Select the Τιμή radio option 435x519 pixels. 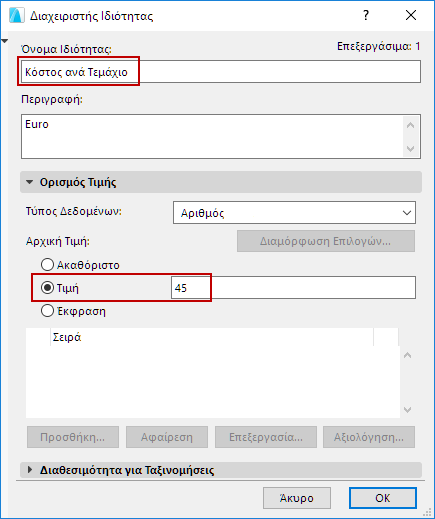47,288
